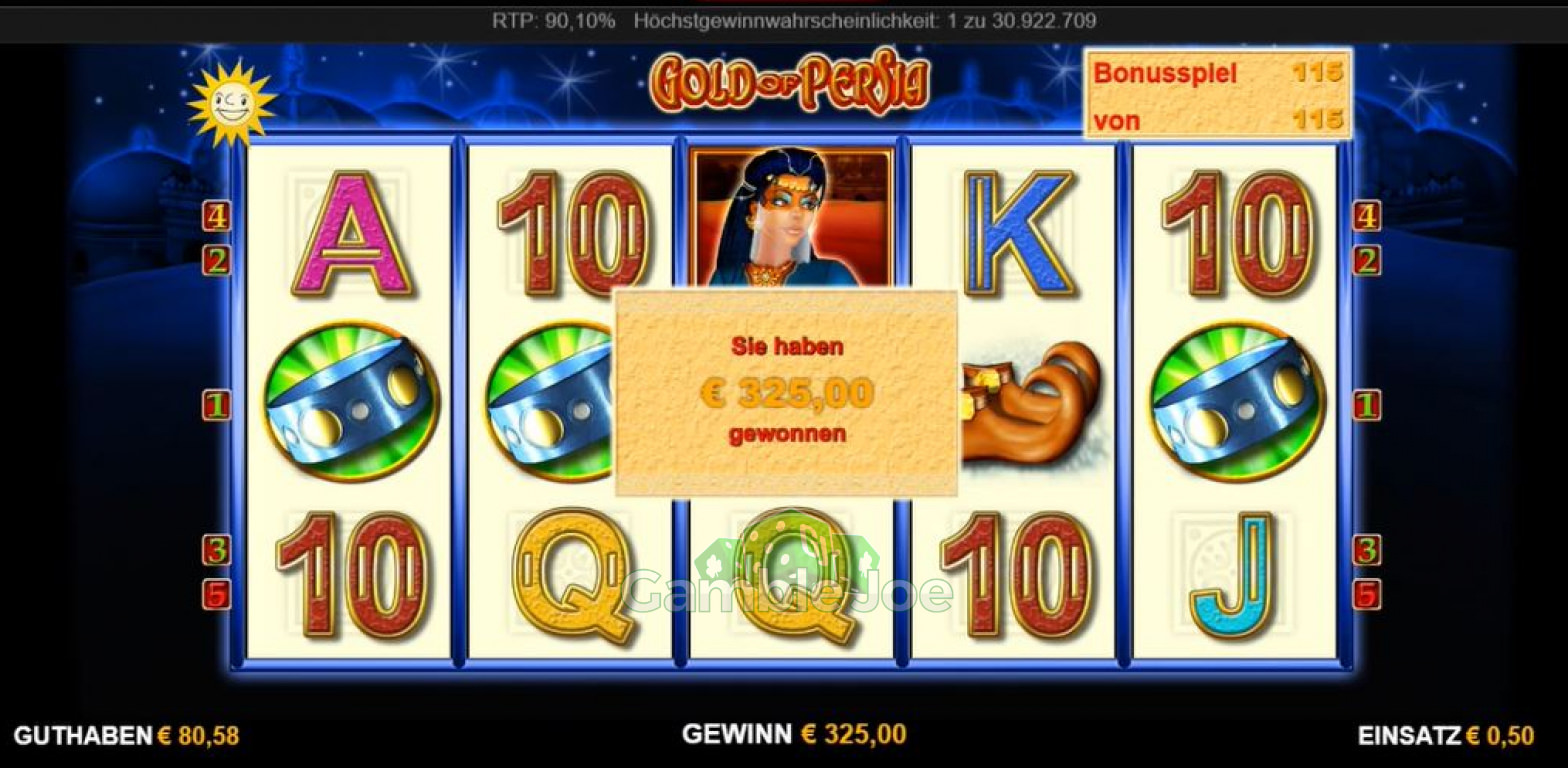Click the Guthaben € 80,58 balance display
The image size is (1568, 768).
point(126,736)
